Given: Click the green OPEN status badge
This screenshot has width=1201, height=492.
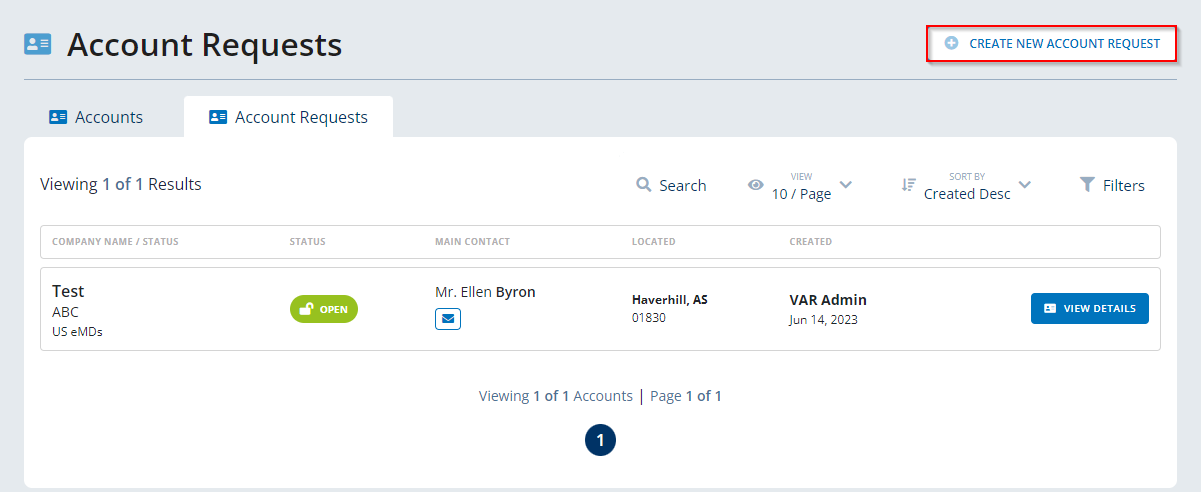Looking at the screenshot, I should click(x=323, y=309).
